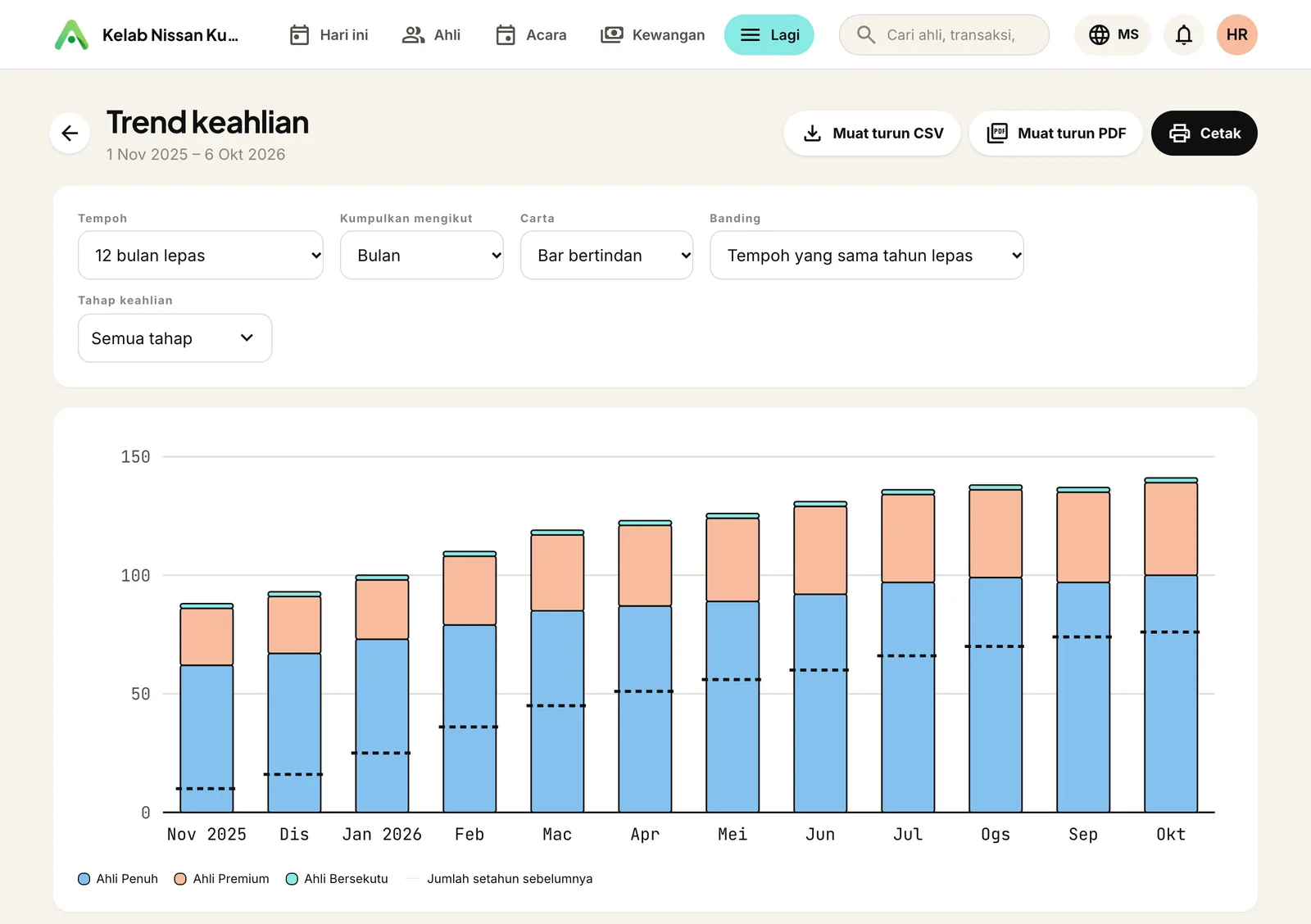This screenshot has width=1311, height=924.
Task: Click the HR user avatar
Action: click(x=1236, y=34)
